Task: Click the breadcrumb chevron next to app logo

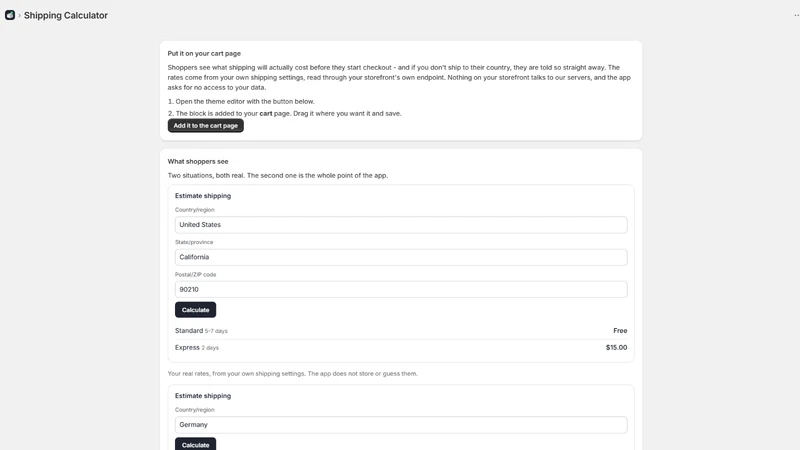Action: point(19,15)
